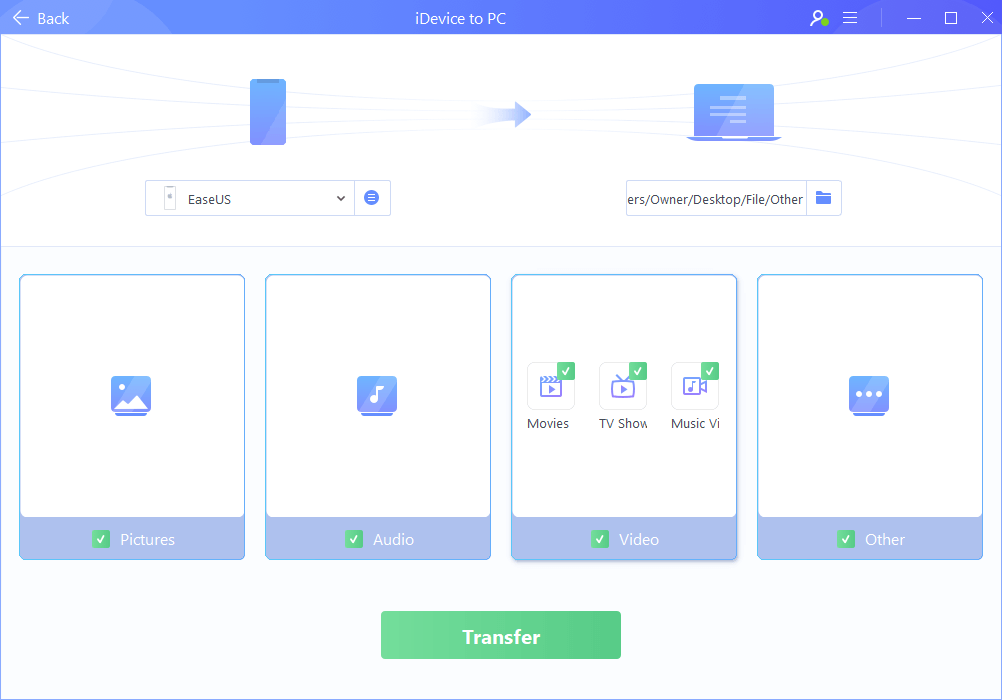1002x700 pixels.
Task: Click the Other category ellipsis icon
Action: click(869, 396)
